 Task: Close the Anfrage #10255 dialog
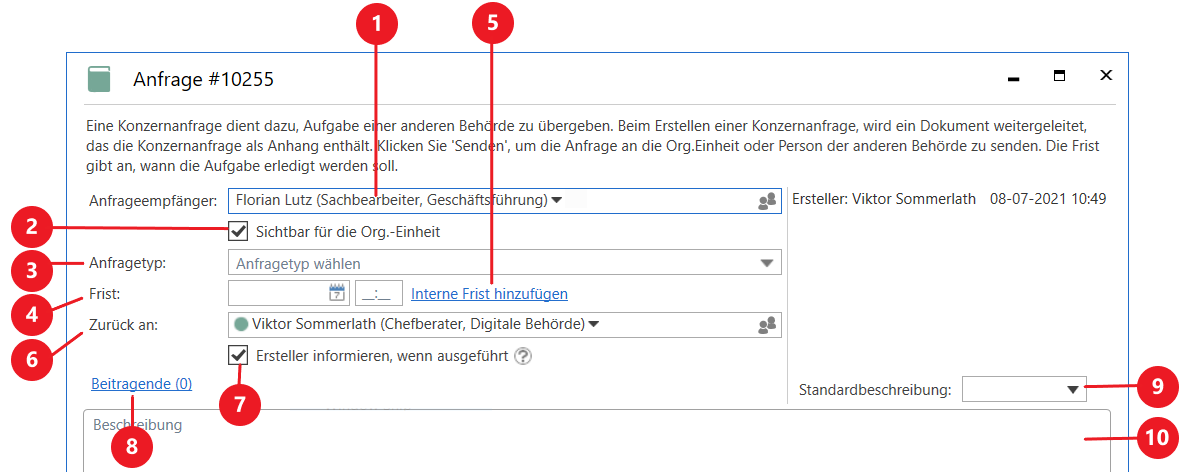(x=1106, y=76)
